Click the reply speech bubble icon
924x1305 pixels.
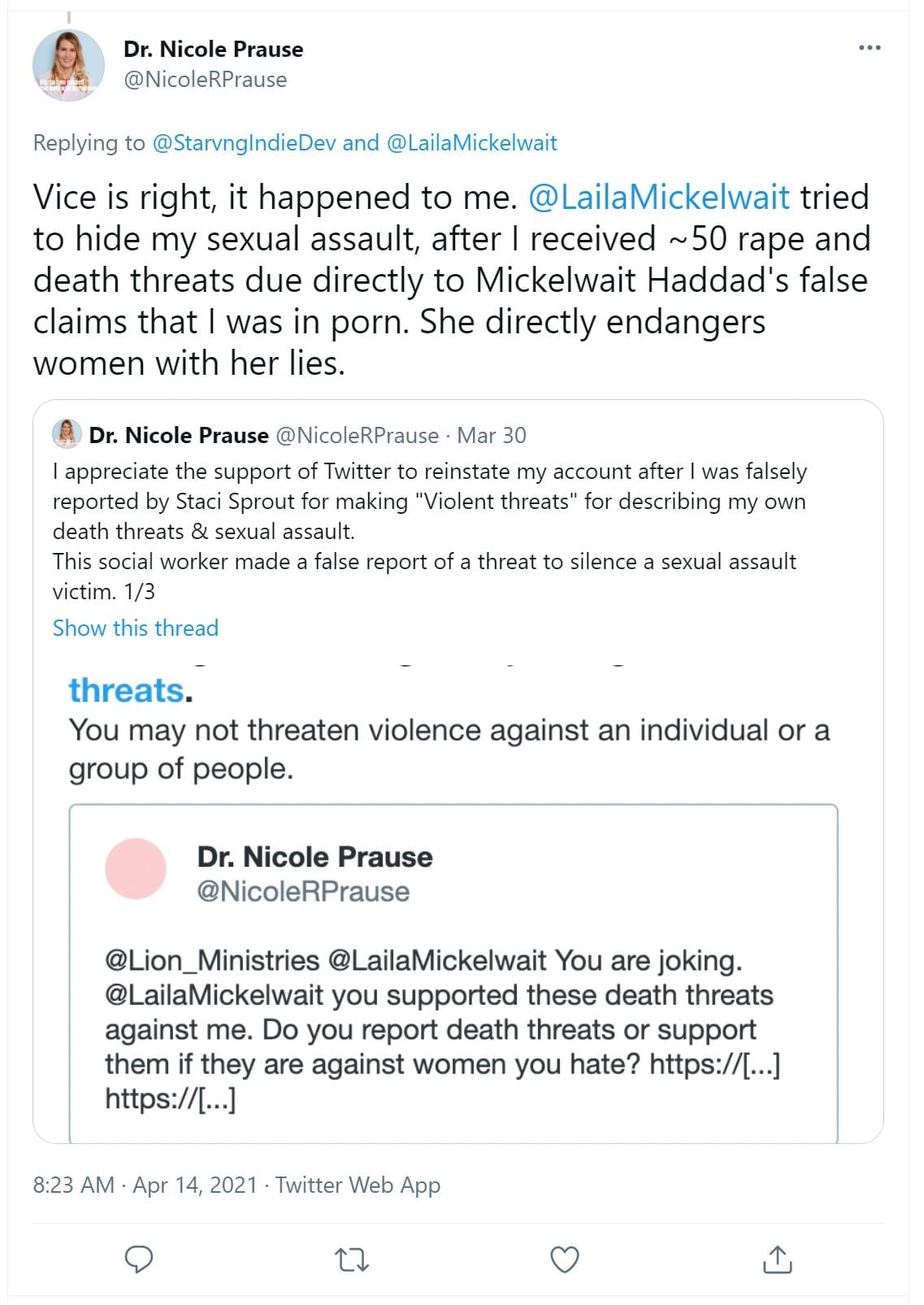point(139,1259)
